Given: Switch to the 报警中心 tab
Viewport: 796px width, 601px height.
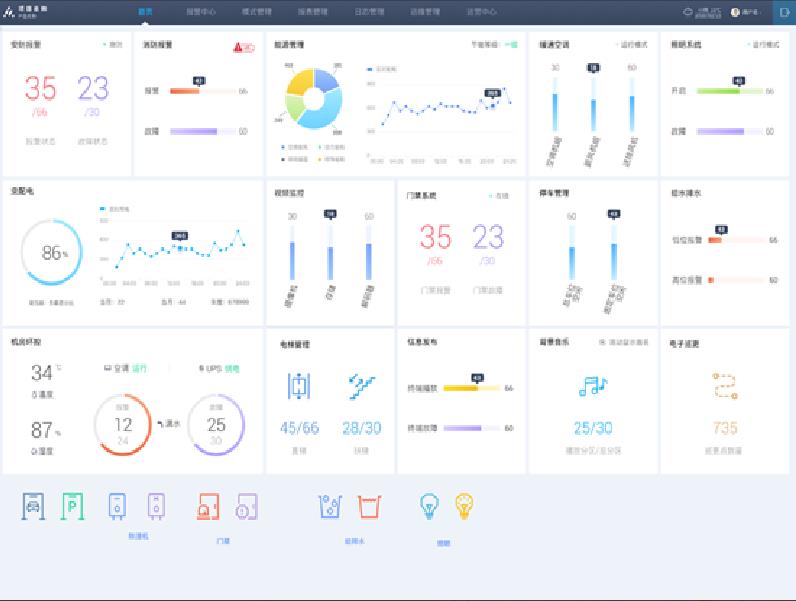Looking at the screenshot, I should pos(201,13).
